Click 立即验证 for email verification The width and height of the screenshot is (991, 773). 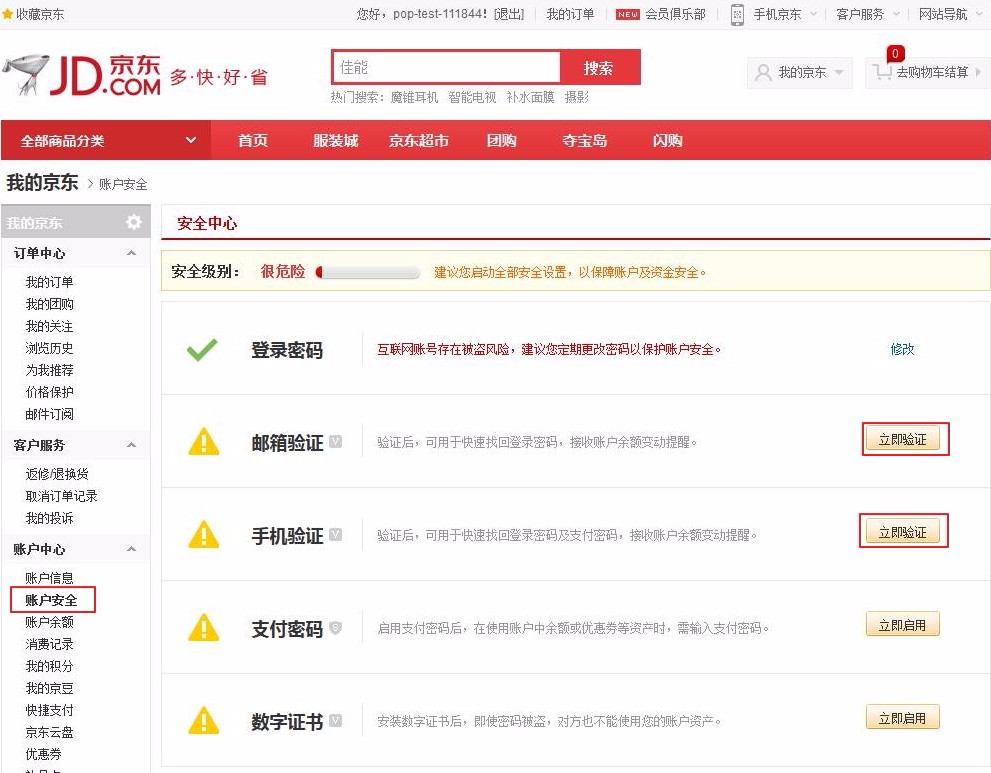pos(903,438)
